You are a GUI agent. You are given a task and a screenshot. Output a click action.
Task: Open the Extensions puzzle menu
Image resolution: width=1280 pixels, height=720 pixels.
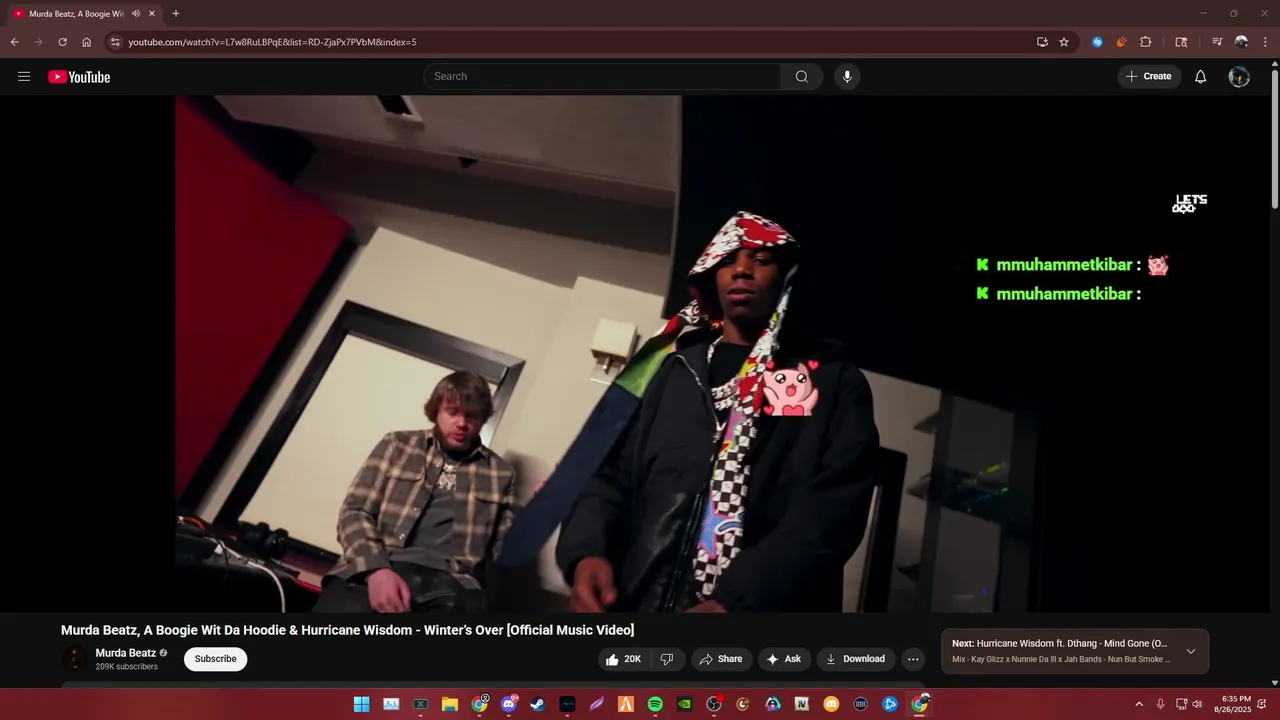pyautogui.click(x=1146, y=42)
